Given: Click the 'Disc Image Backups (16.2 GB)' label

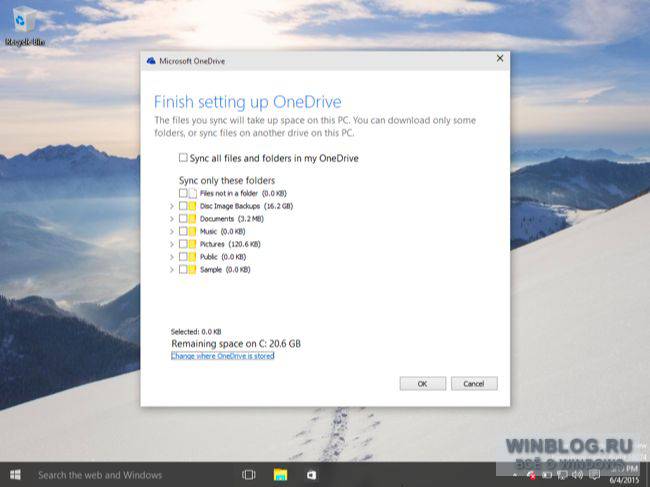Looking at the screenshot, I should [246, 206].
